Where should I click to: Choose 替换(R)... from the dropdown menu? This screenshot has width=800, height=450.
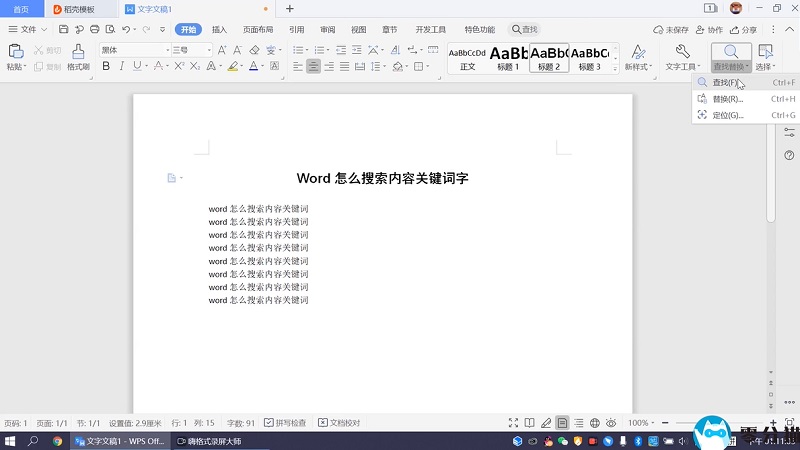727,99
